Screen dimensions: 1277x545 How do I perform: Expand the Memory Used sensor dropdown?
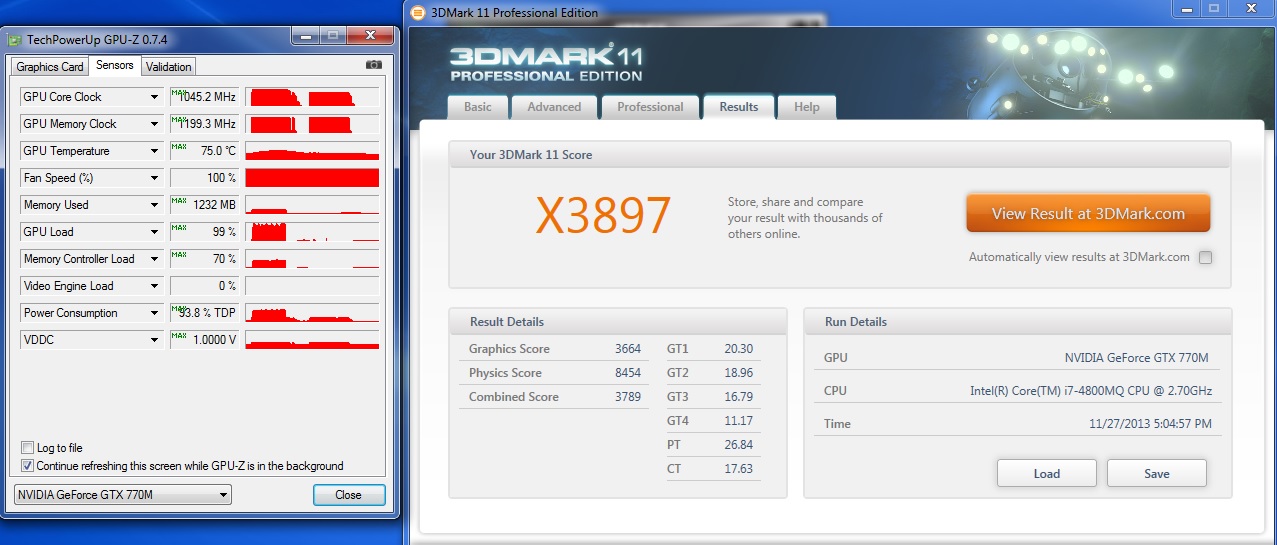(x=155, y=205)
